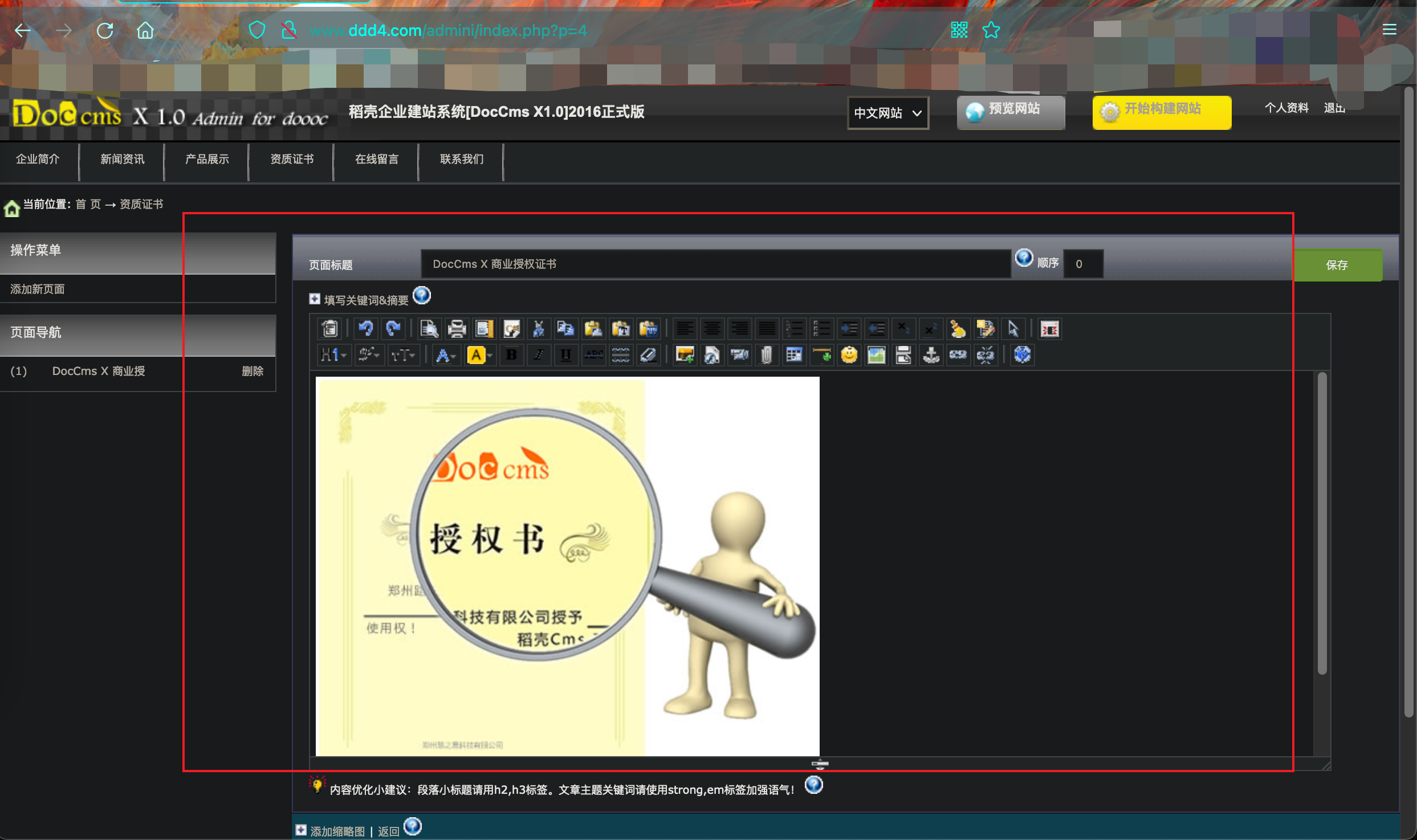Click the anchor icon in toolbar
Image resolution: width=1417 pixels, height=840 pixels.
click(931, 355)
